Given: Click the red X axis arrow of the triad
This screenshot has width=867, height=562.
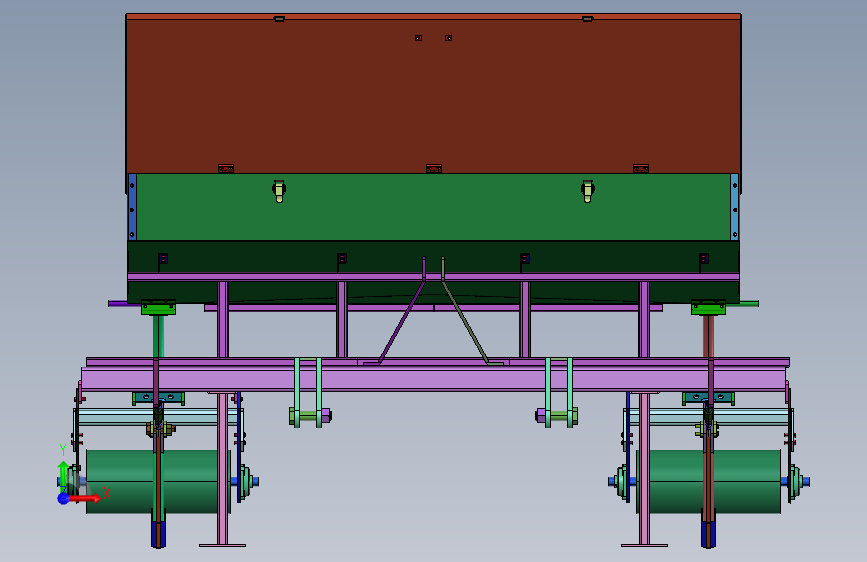Looking at the screenshot, I should point(86,498).
